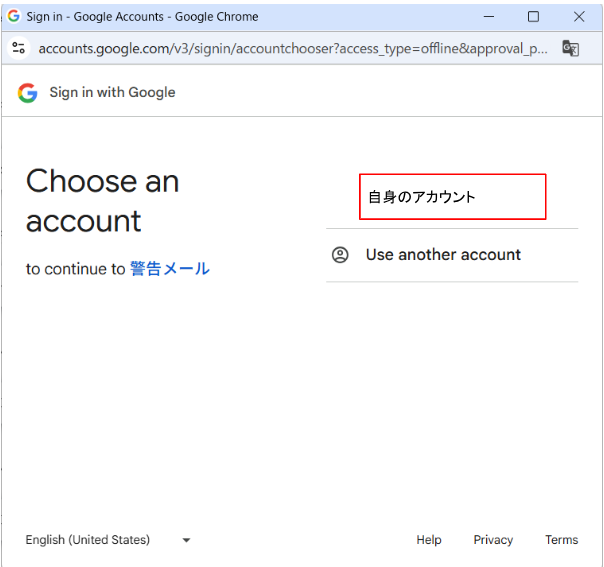
Task: Open the Help link
Action: coord(429,540)
